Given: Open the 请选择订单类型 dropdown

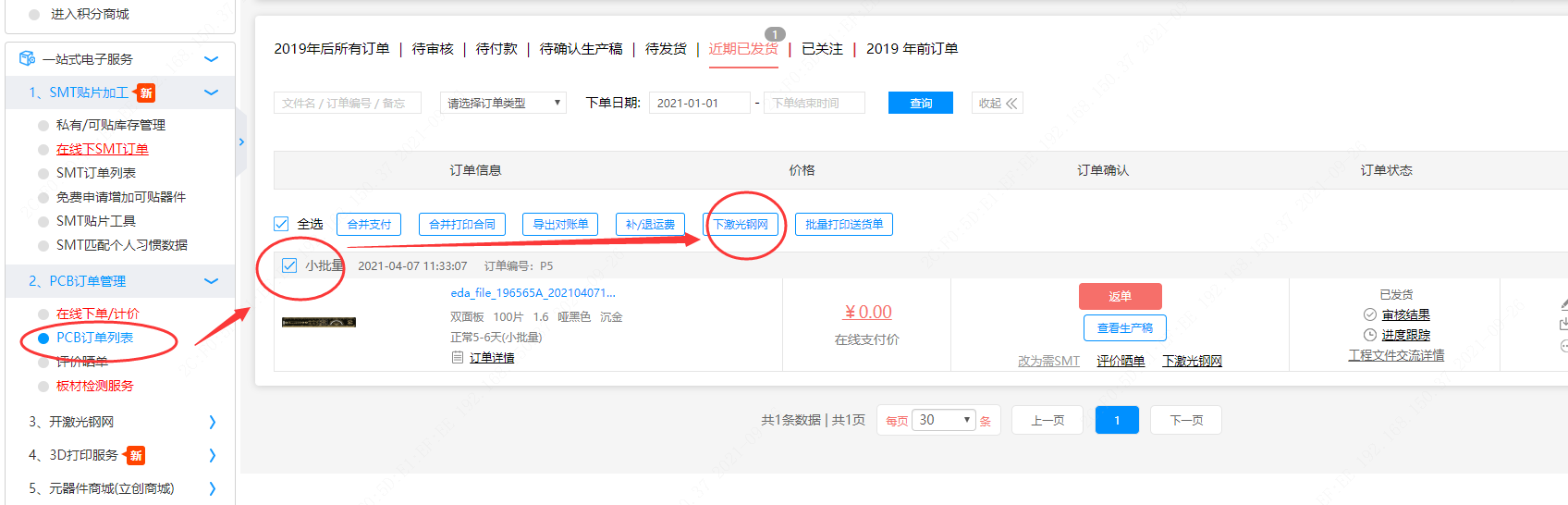Looking at the screenshot, I should [x=503, y=103].
